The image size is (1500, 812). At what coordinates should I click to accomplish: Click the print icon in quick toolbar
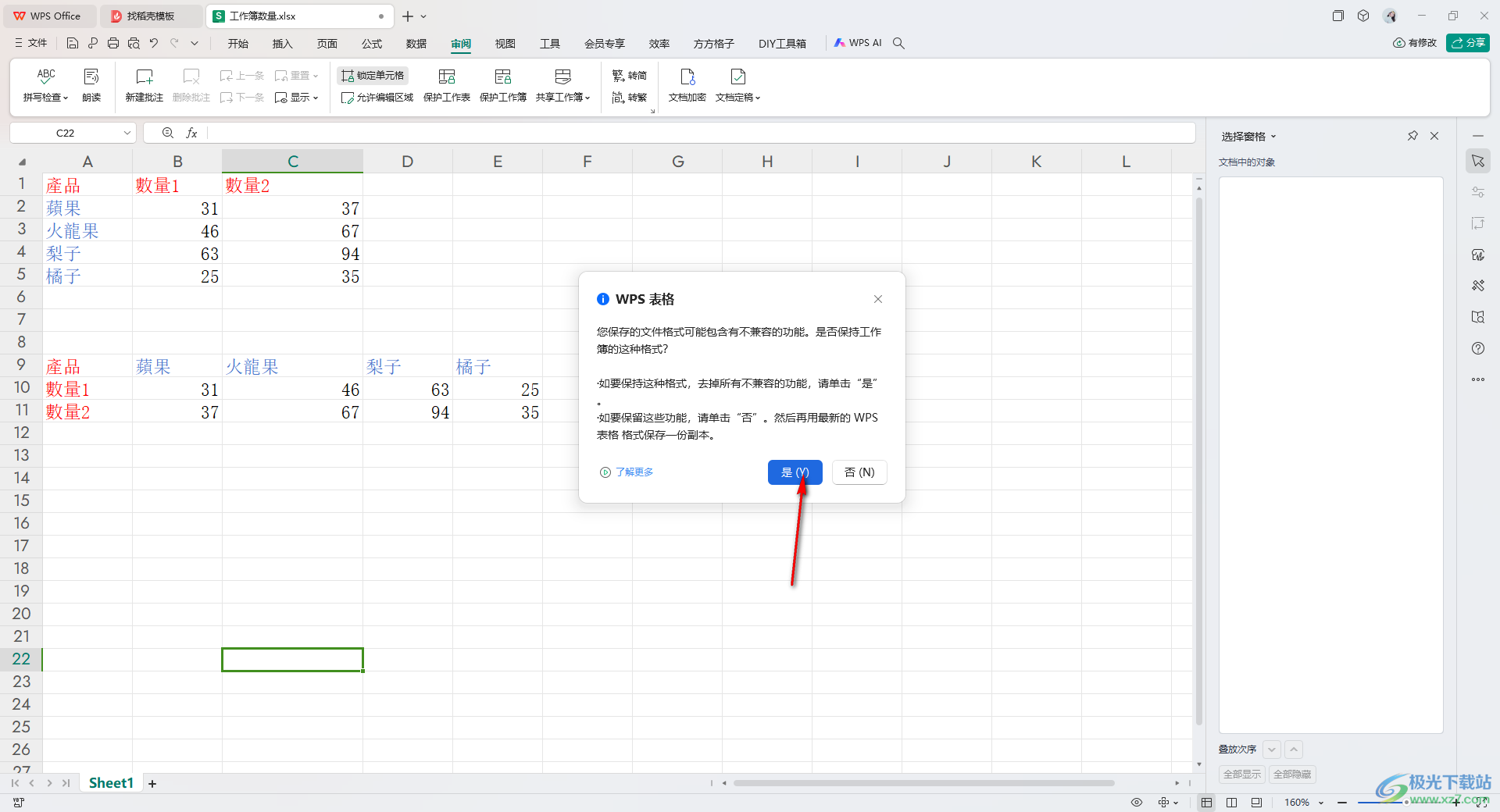[x=113, y=43]
